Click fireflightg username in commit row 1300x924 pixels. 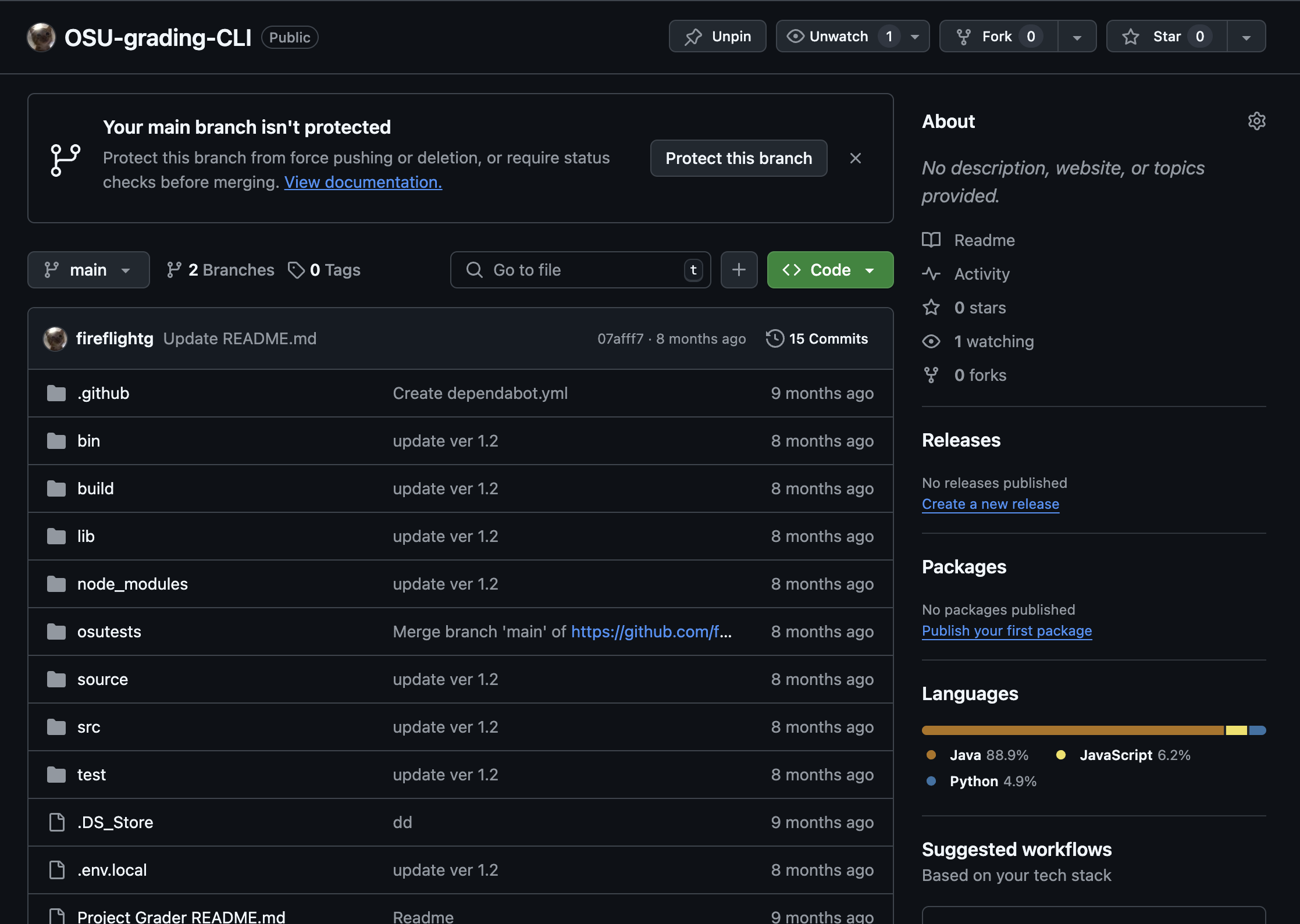pyautogui.click(x=115, y=339)
